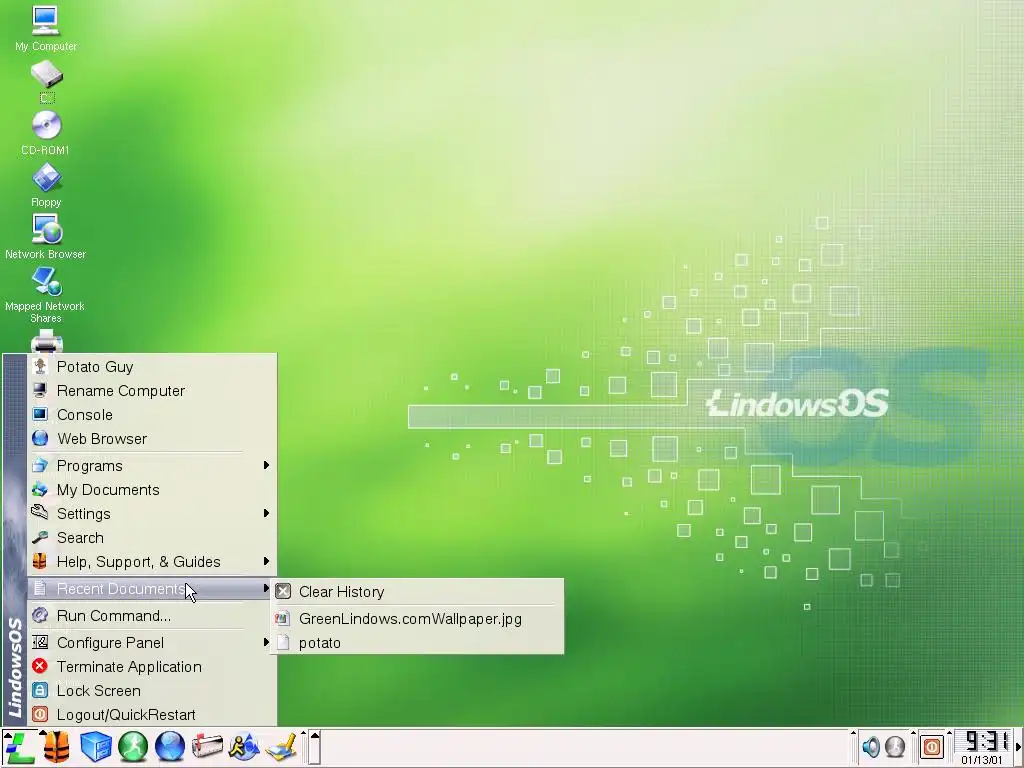Choose Logout/QuickRestart menu entry
The width and height of the screenshot is (1024, 768).
coord(152,714)
